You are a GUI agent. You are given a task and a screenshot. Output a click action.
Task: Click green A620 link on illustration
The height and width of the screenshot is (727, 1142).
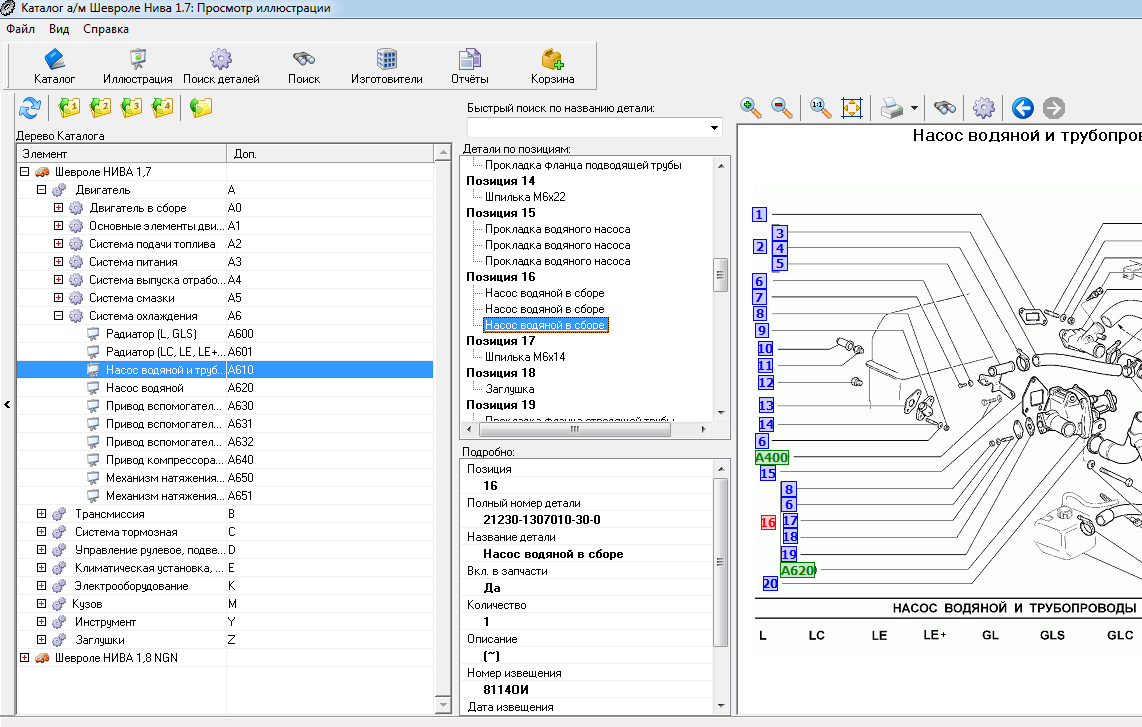point(798,570)
